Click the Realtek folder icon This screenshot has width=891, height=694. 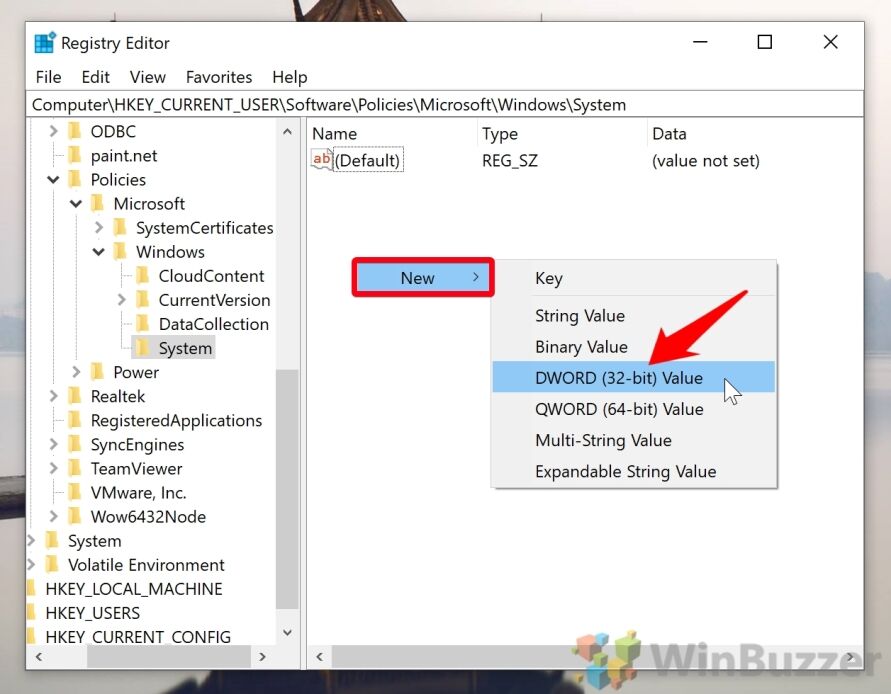pyautogui.click(x=74, y=396)
